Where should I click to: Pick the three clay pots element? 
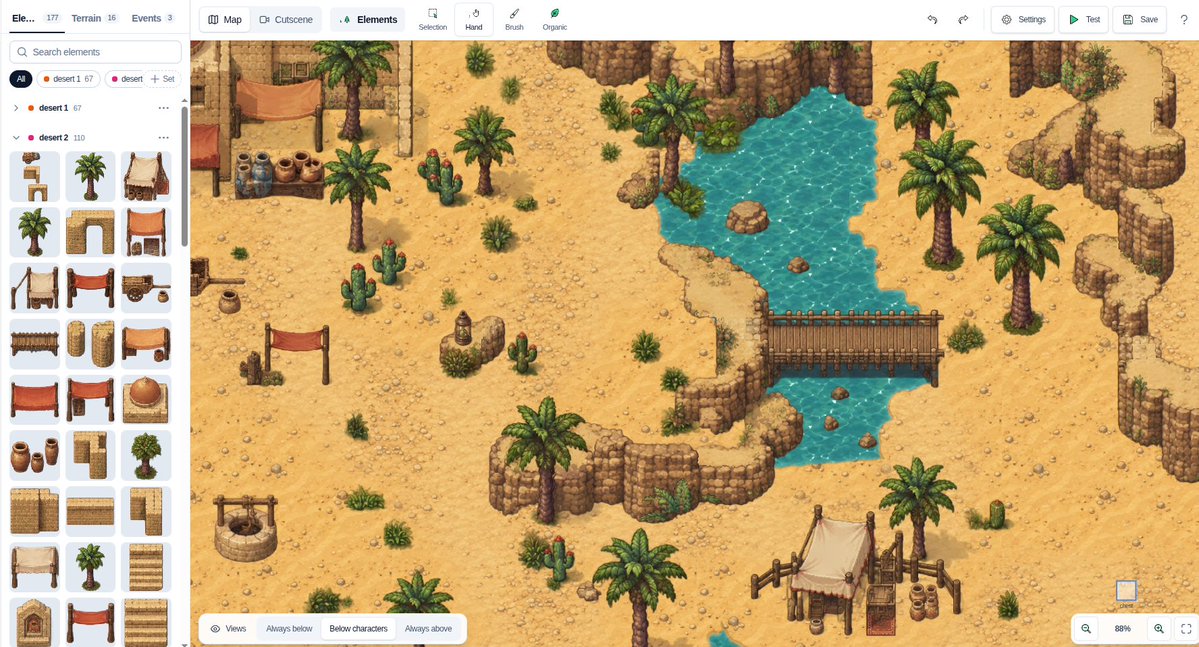34,456
